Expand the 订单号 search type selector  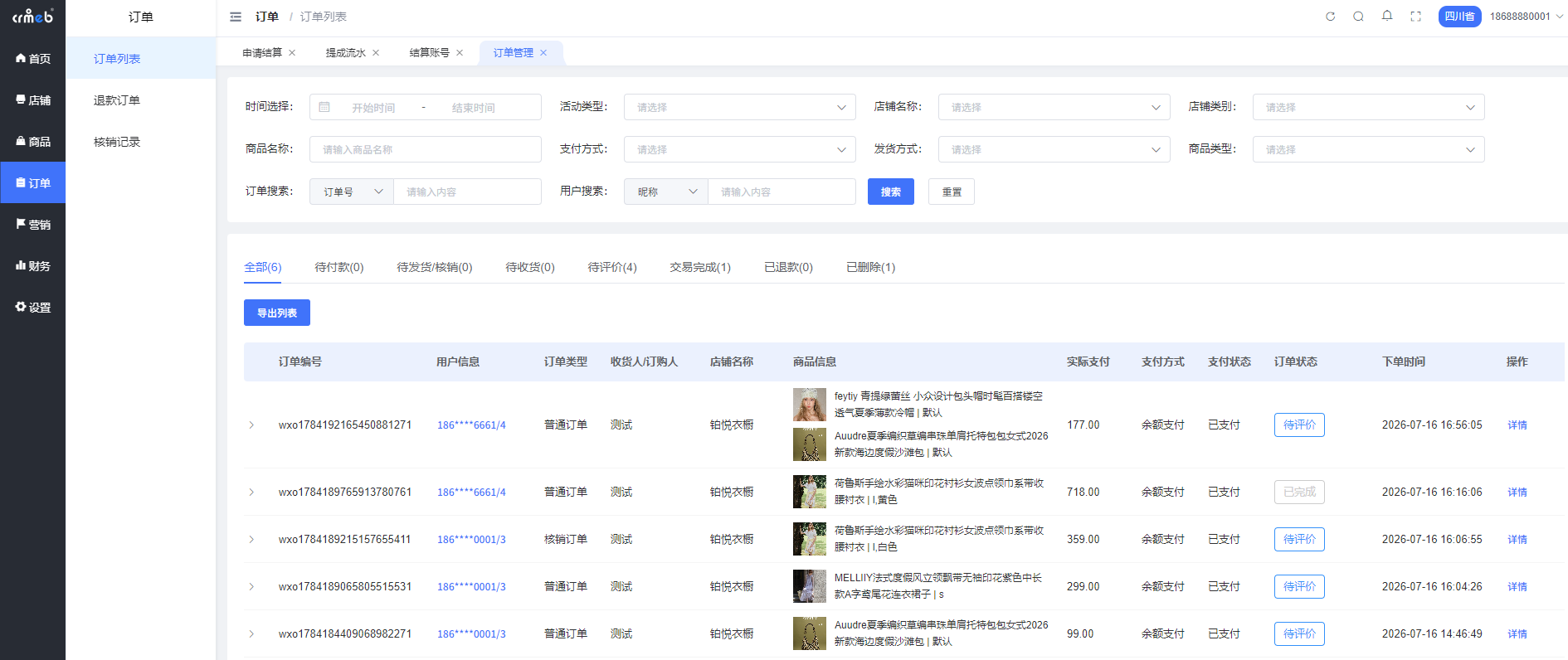coord(352,192)
